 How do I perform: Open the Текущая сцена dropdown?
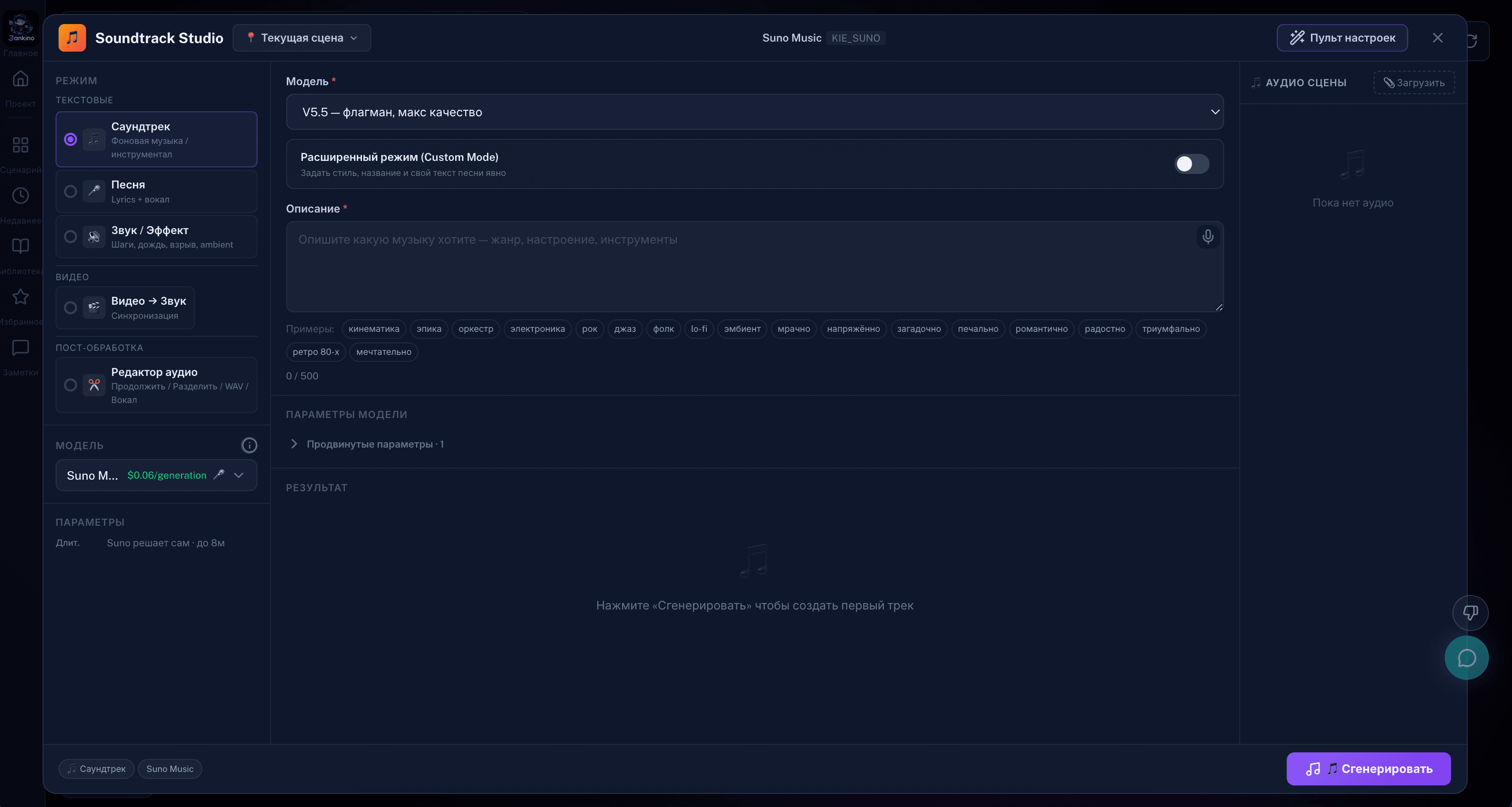(x=302, y=38)
